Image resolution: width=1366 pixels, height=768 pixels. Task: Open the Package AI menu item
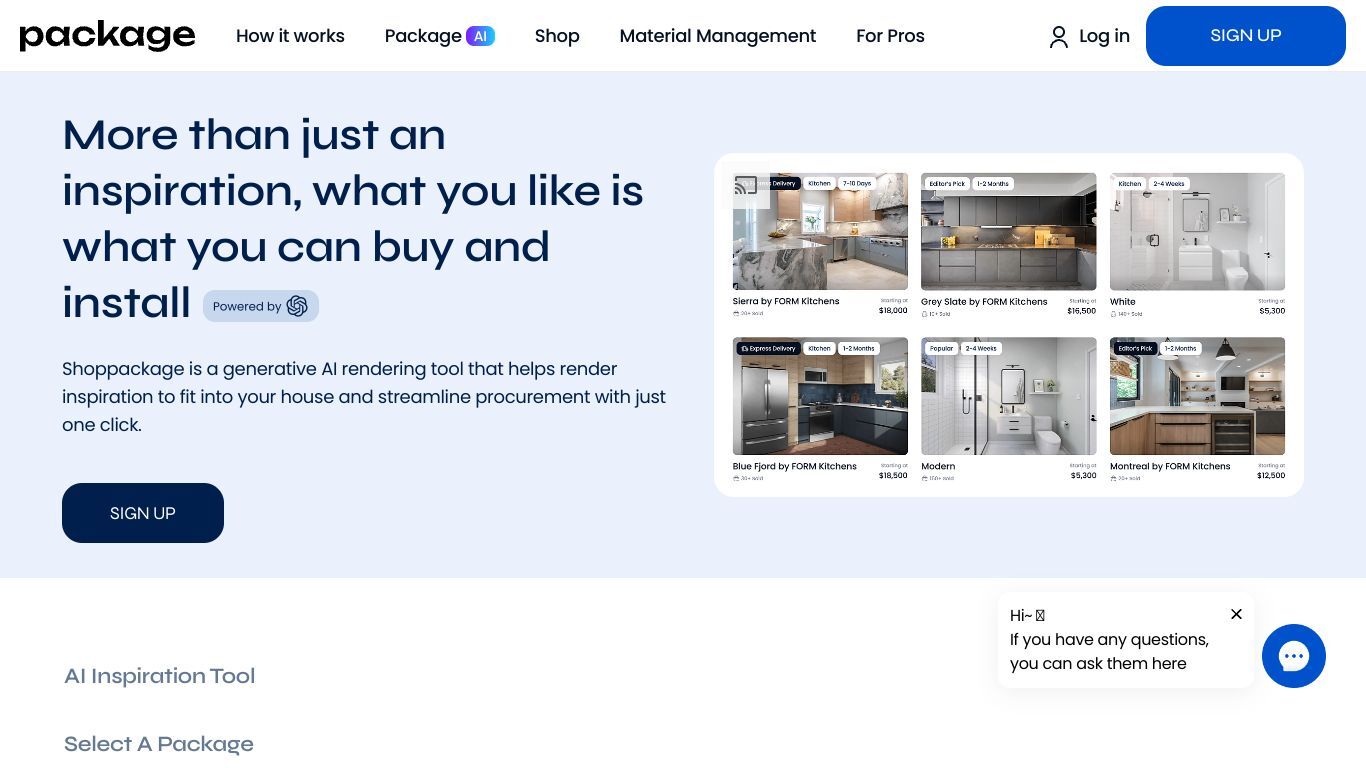click(x=439, y=36)
